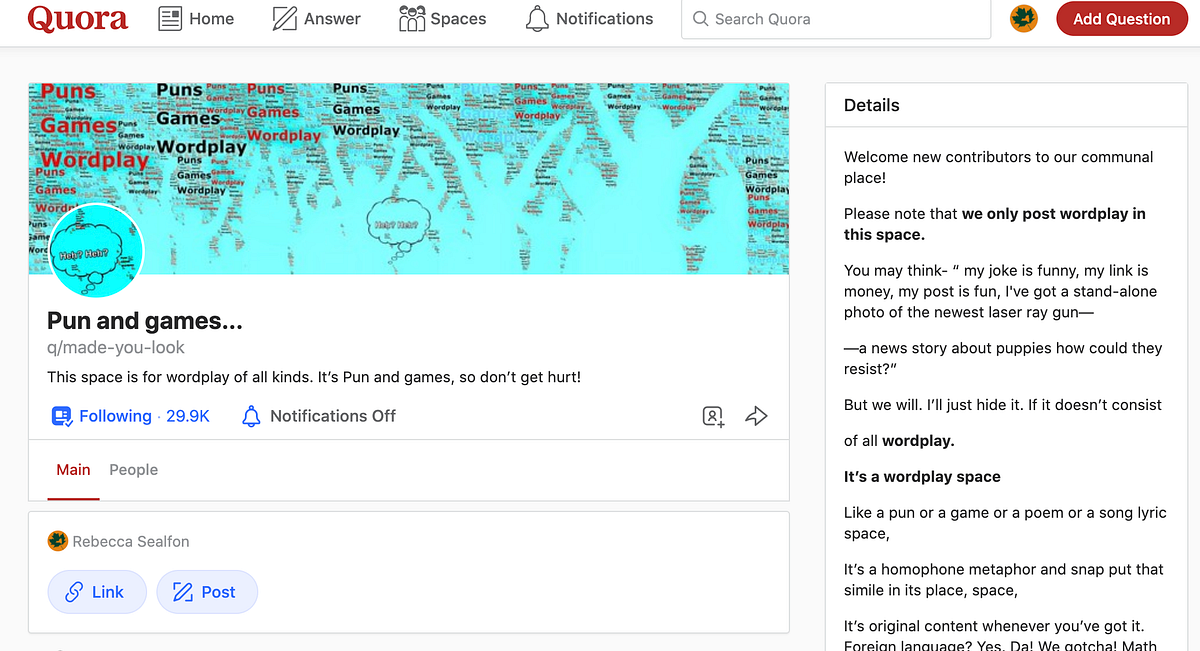Click the space's round profile picture
This screenshot has width=1200, height=651.
point(97,251)
